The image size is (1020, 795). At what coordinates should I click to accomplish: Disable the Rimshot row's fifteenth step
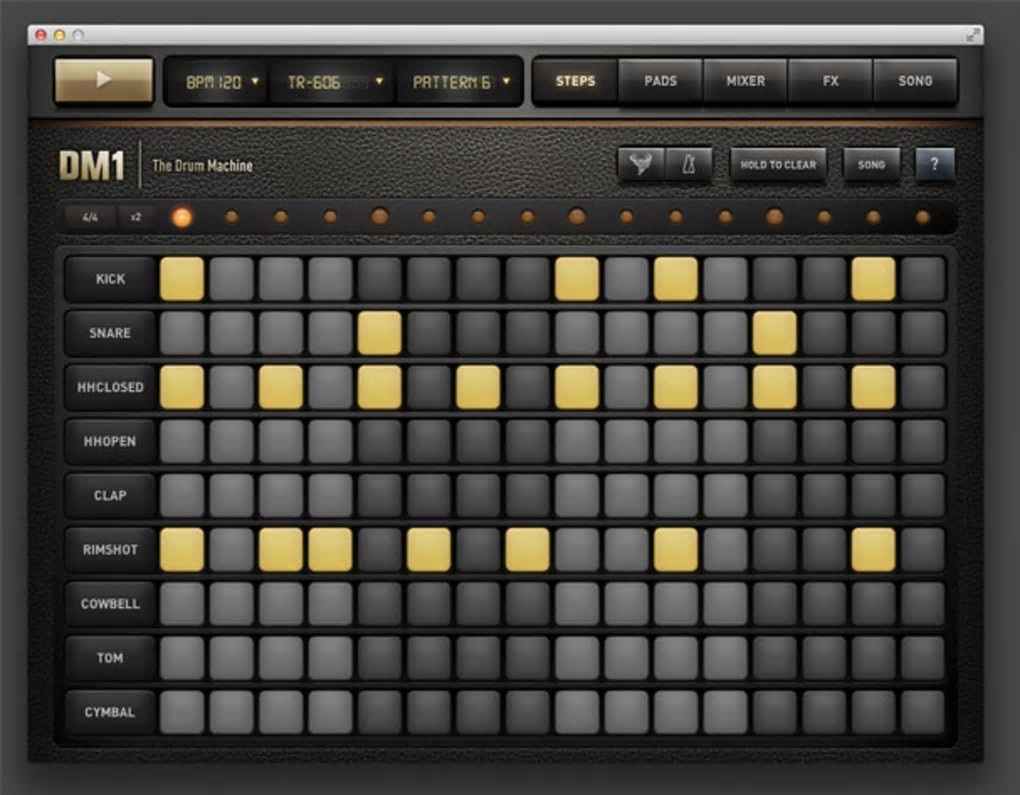pos(873,550)
